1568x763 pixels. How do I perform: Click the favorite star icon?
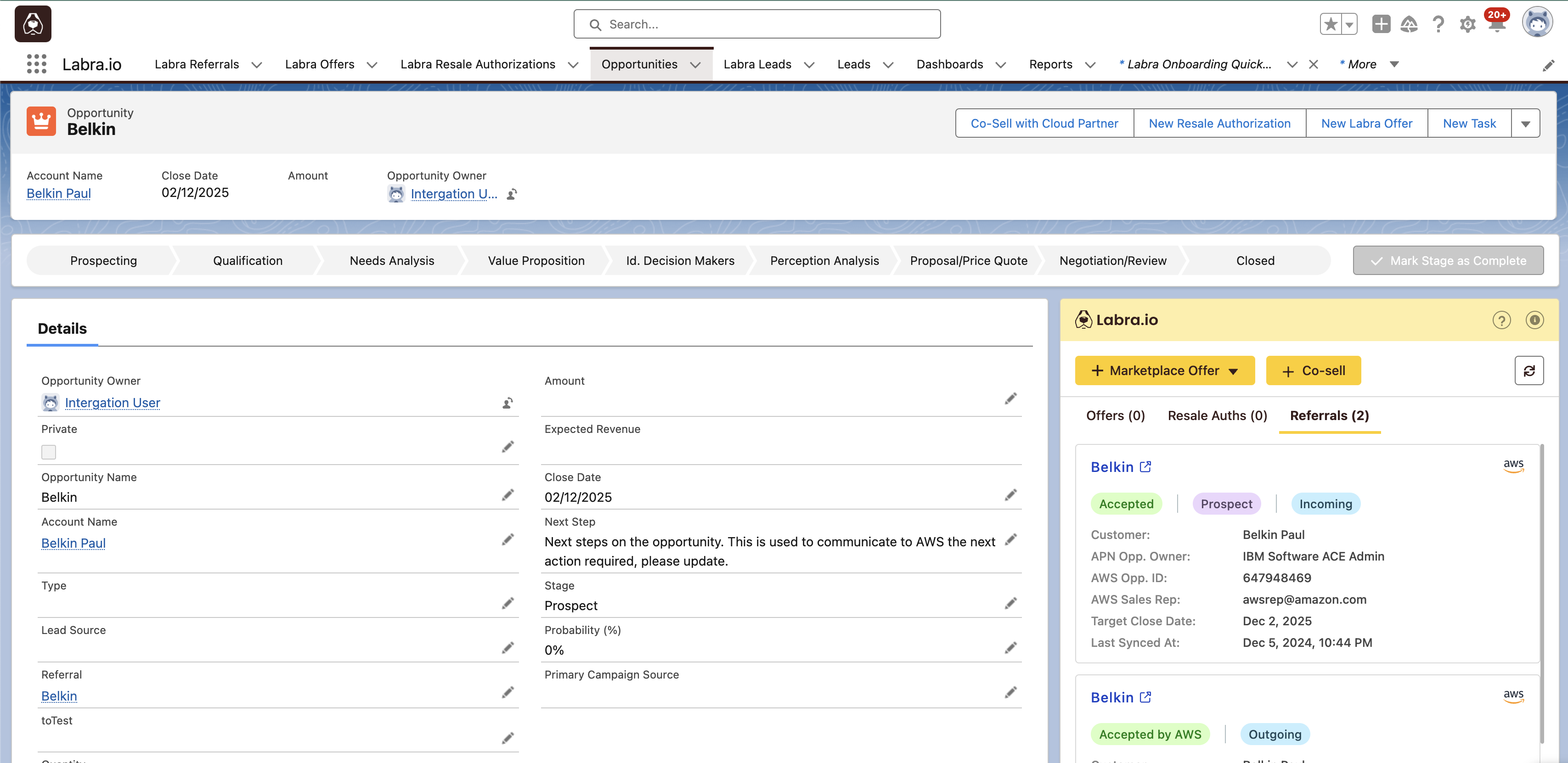(x=1330, y=24)
